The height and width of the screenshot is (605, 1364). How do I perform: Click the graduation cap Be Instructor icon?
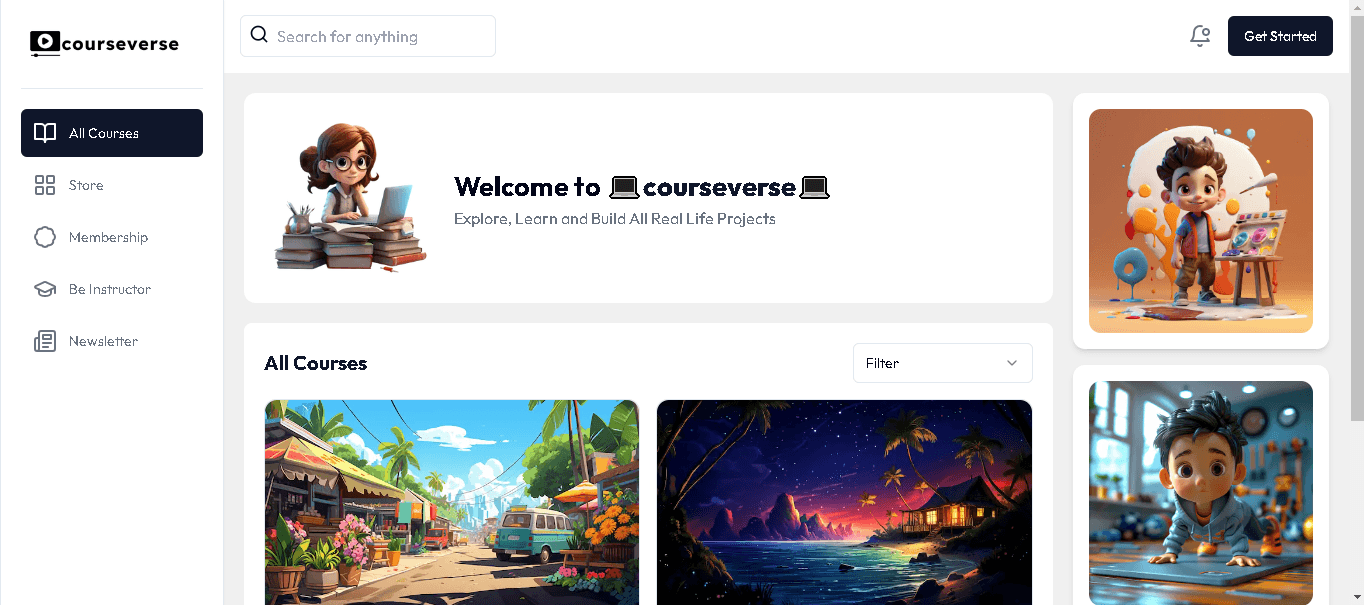(x=45, y=289)
